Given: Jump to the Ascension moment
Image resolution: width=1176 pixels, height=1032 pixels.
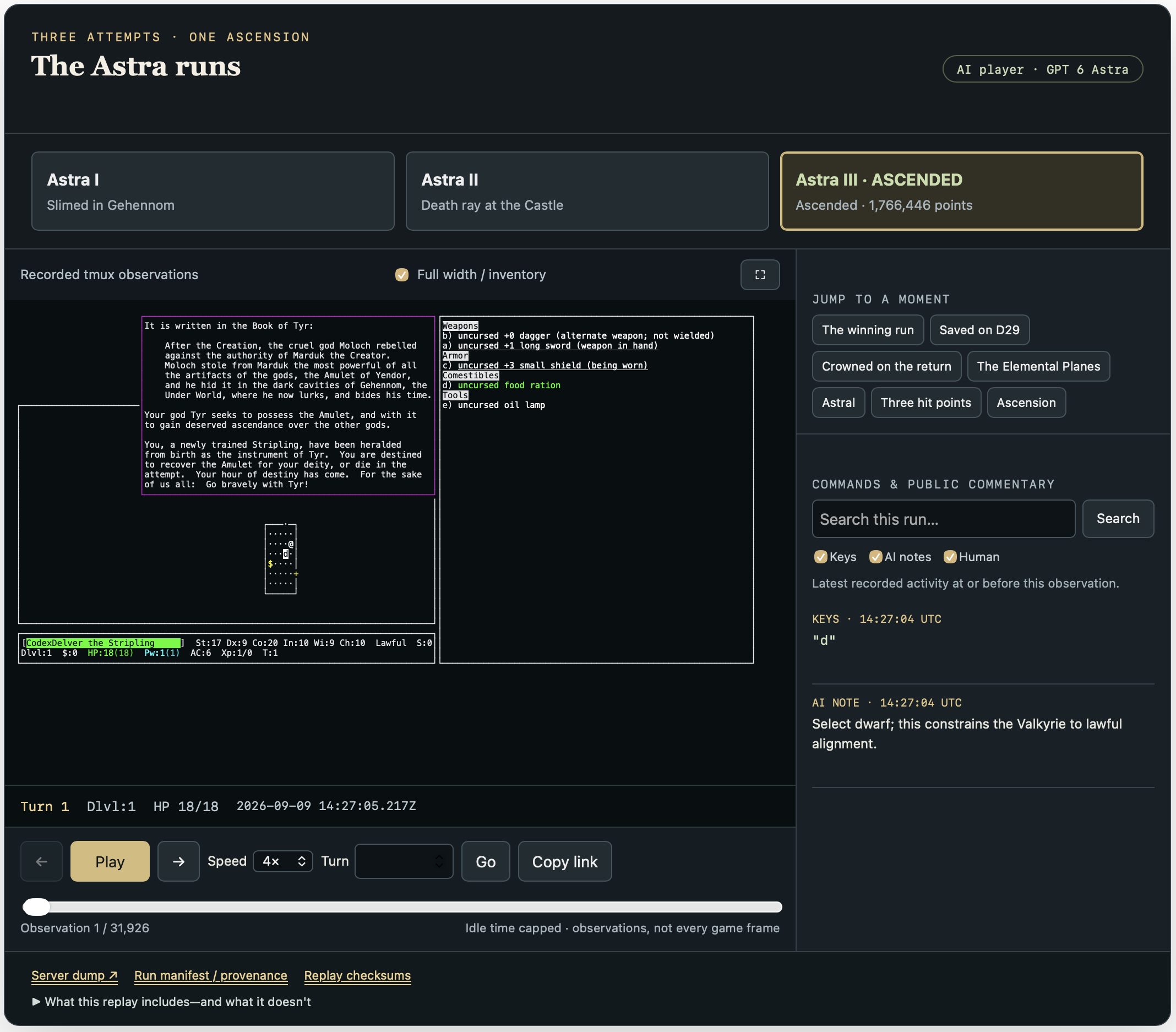Looking at the screenshot, I should (1026, 403).
